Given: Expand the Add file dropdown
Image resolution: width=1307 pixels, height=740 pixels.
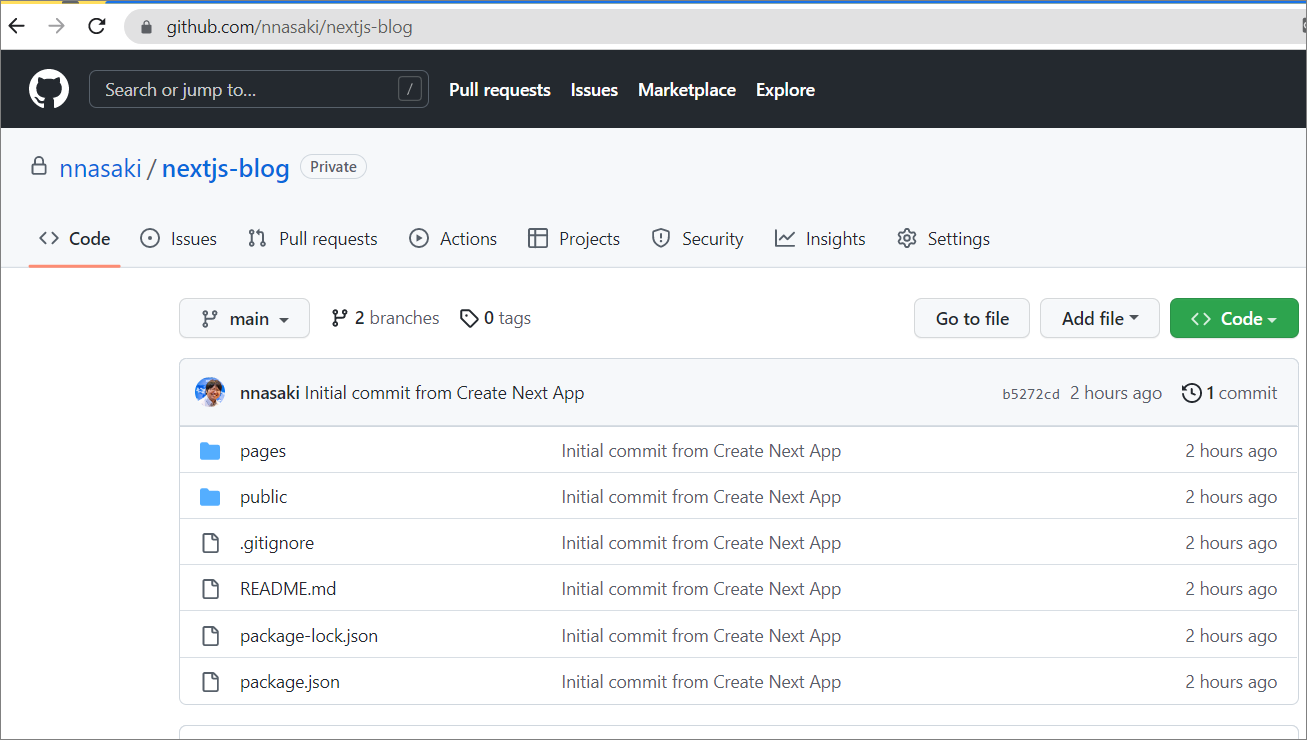Looking at the screenshot, I should tap(1100, 318).
